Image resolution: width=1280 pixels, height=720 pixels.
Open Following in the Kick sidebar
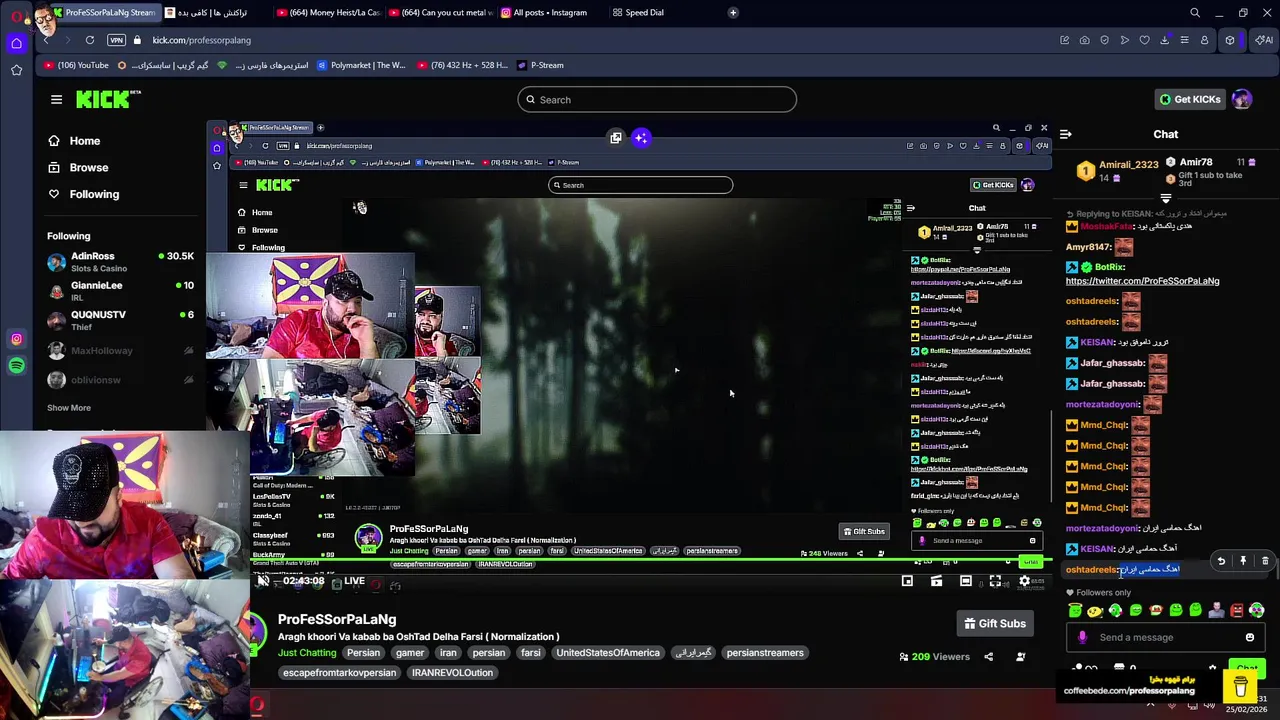pos(83,194)
